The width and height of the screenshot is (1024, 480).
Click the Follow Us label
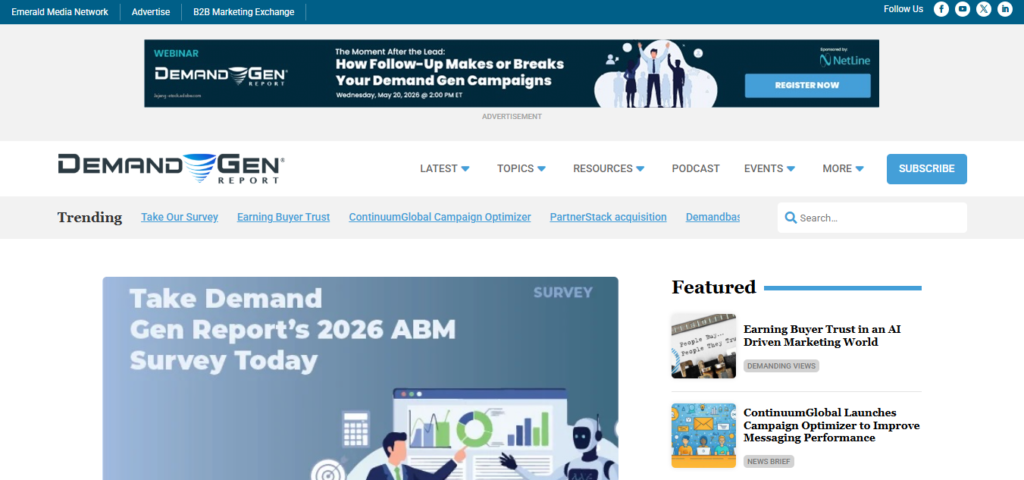[903, 9]
